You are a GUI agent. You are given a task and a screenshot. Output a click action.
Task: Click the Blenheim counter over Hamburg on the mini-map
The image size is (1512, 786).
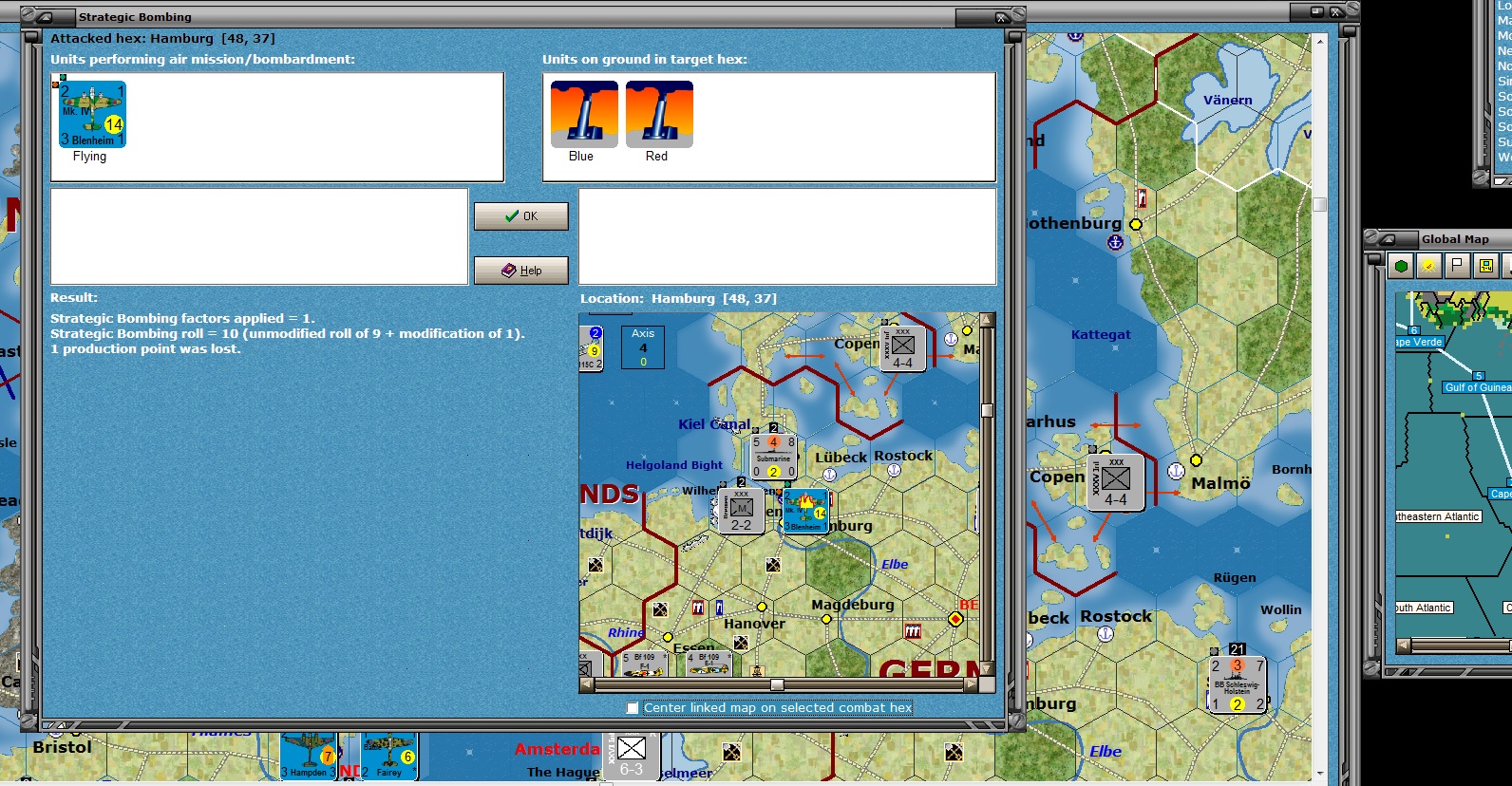pos(805,511)
